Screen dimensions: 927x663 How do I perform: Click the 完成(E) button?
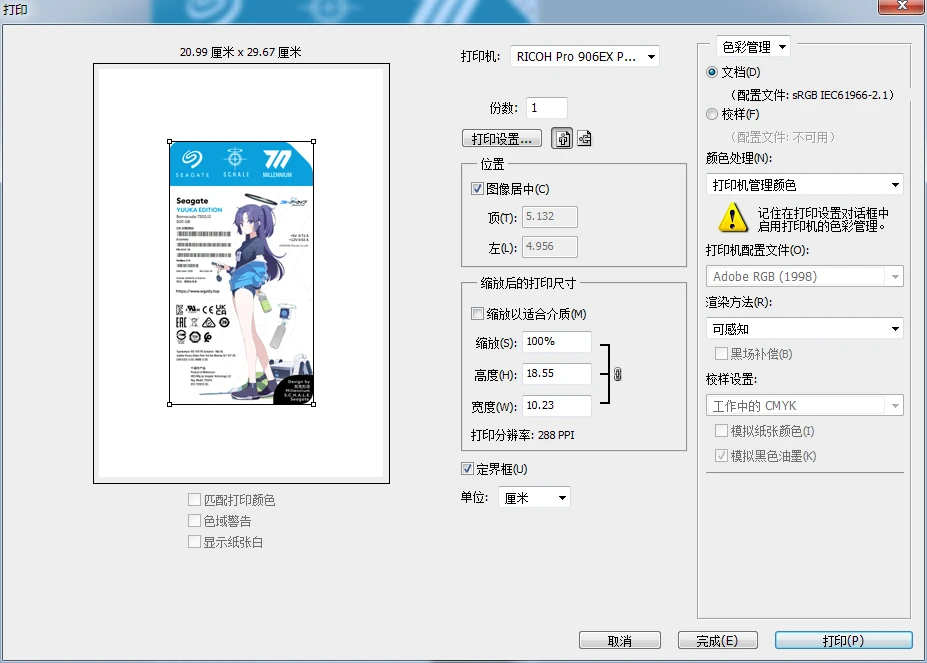[717, 641]
